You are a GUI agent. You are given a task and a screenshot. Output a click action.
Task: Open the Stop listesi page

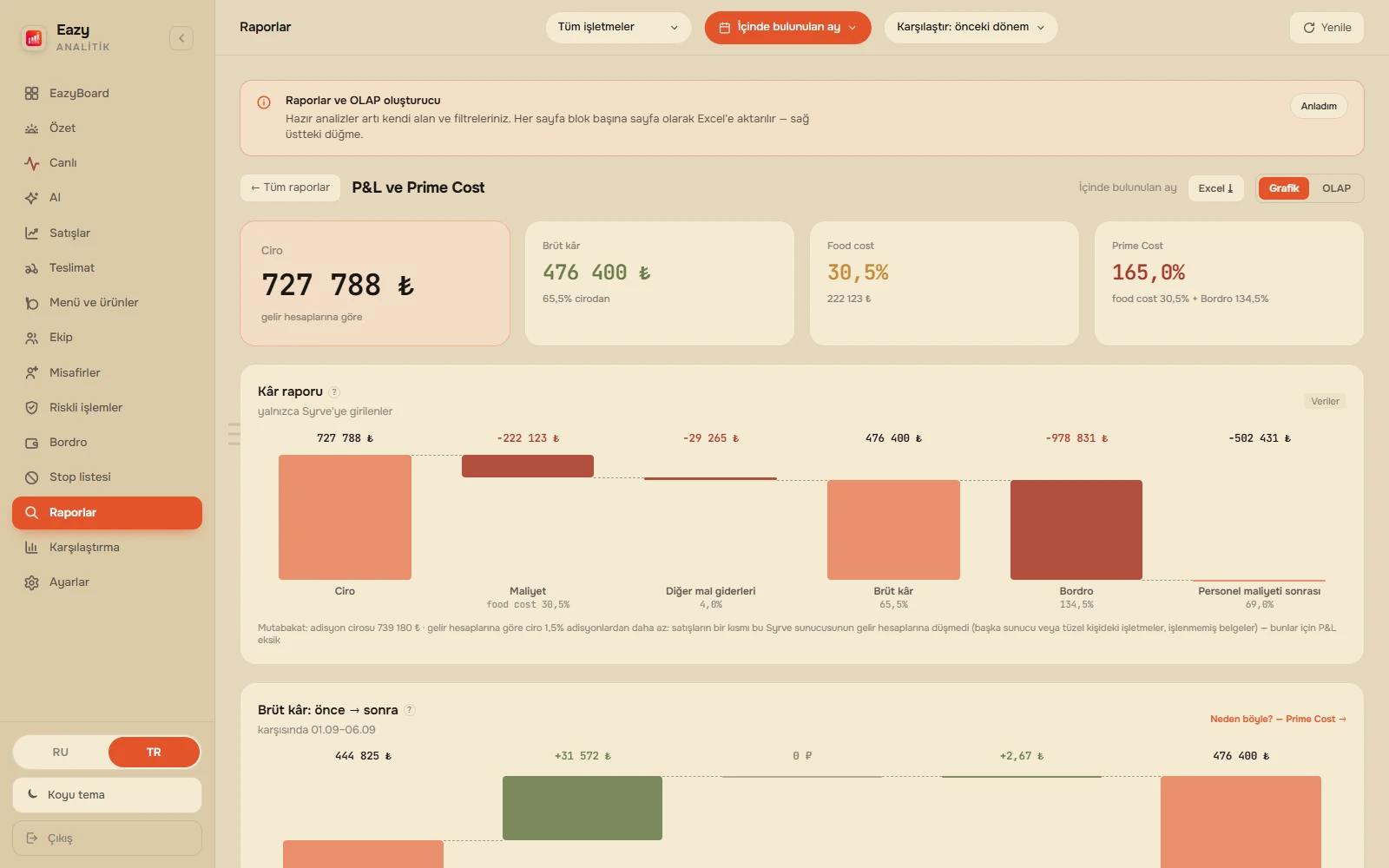click(107, 477)
